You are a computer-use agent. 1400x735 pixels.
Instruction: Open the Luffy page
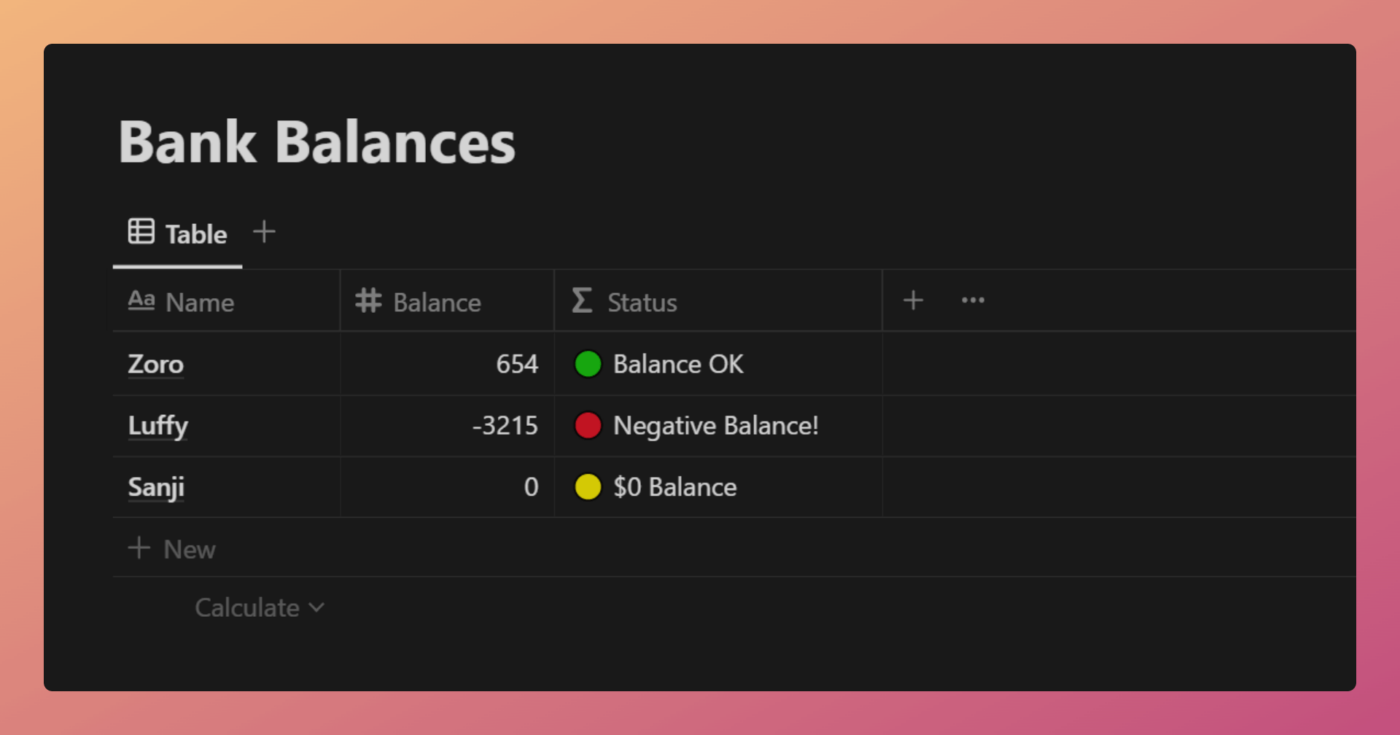point(158,426)
